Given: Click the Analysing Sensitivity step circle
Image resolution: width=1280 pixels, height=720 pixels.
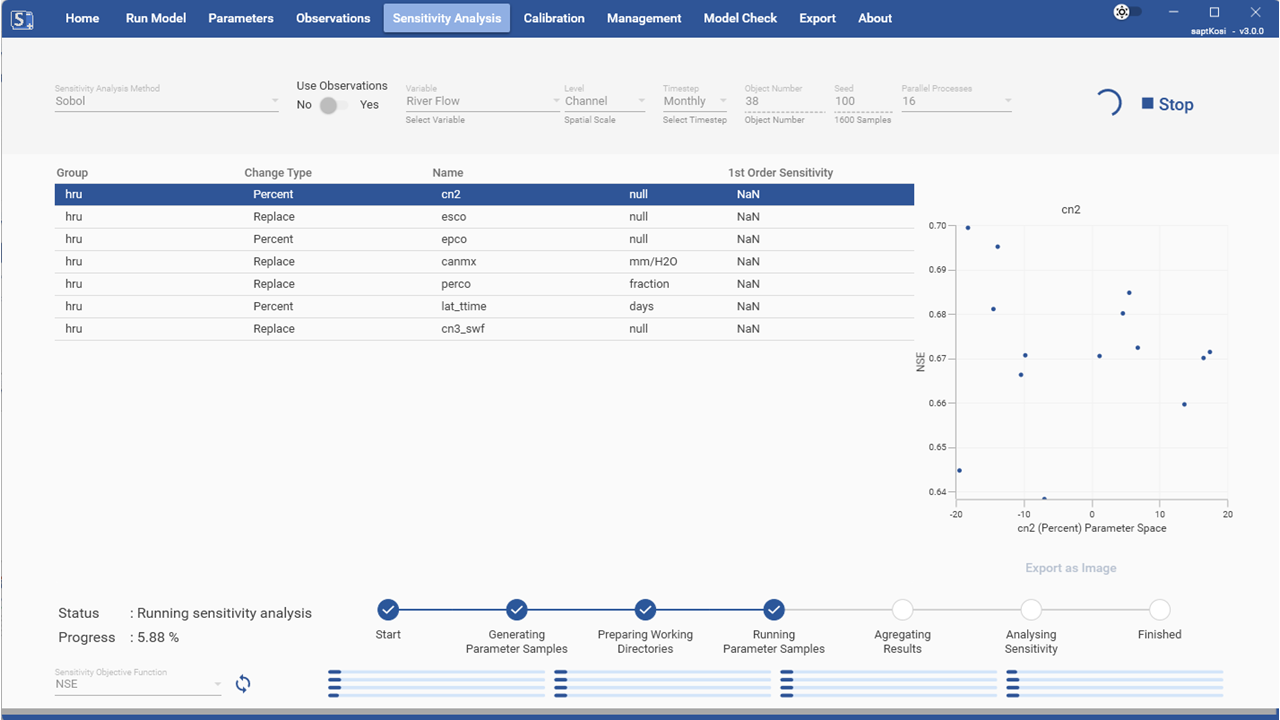Looking at the screenshot, I should [1031, 610].
